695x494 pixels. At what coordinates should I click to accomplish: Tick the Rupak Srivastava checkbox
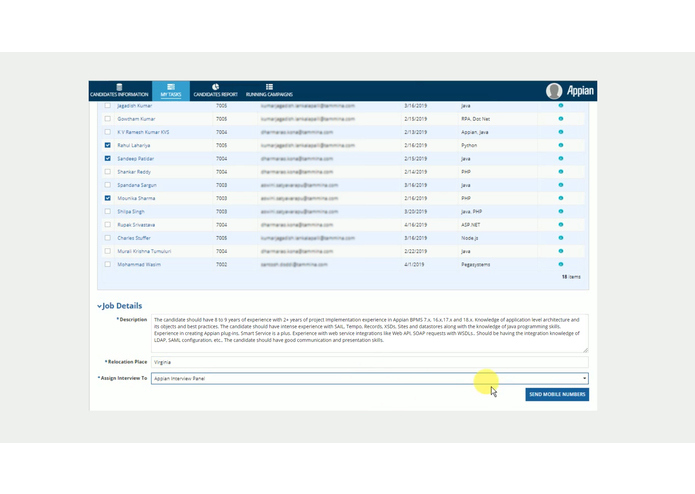108,225
